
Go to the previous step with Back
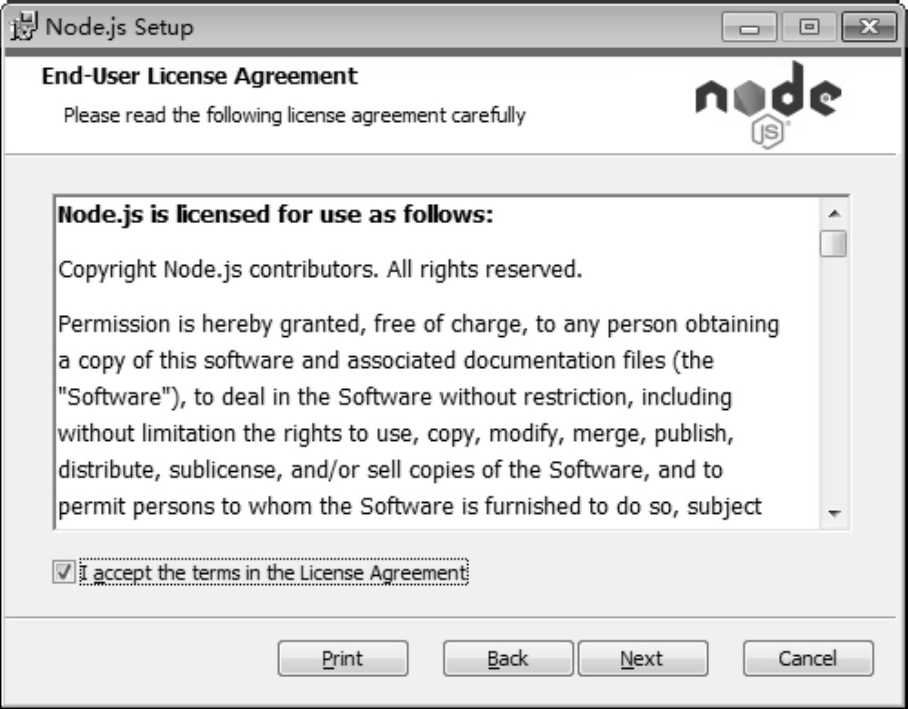click(x=507, y=658)
